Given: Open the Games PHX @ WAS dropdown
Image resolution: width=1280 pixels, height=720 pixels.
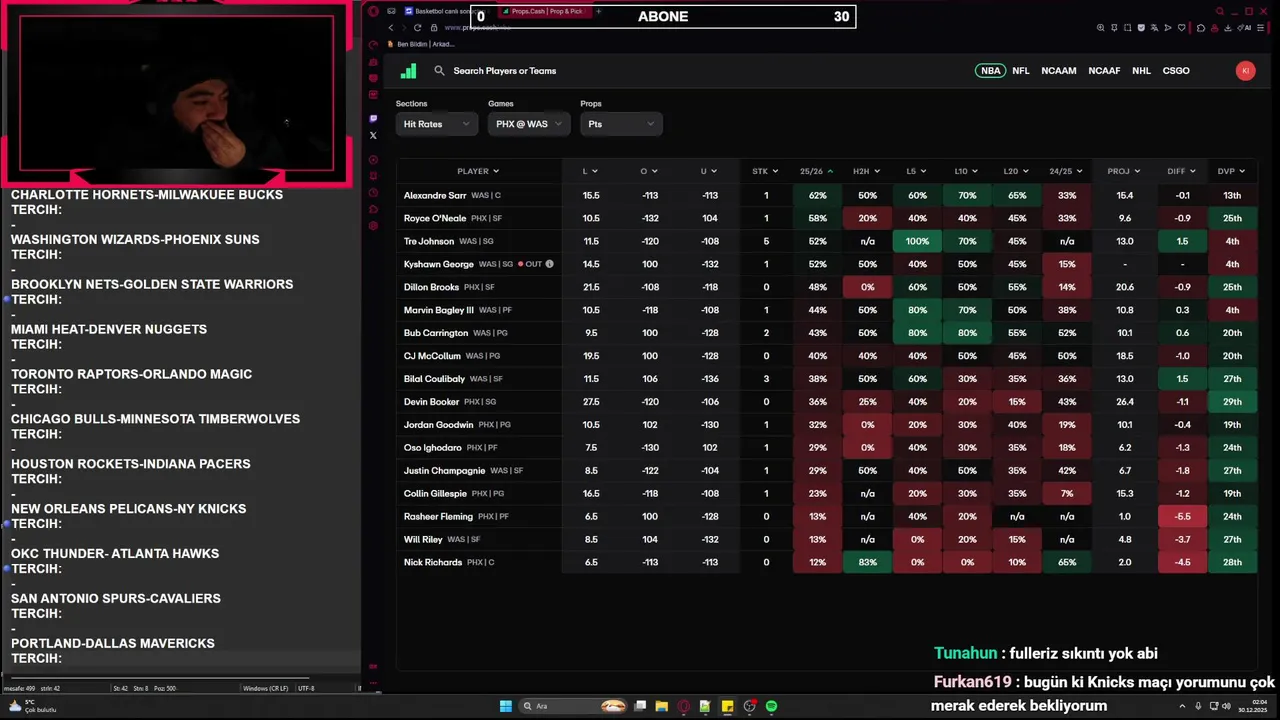Looking at the screenshot, I should pos(529,124).
